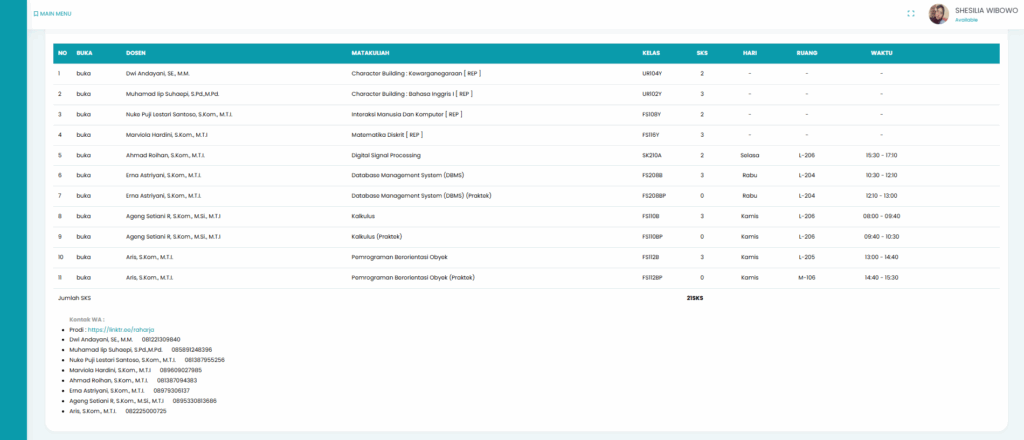
Task: Open the SHESILIA WIBOWO user name menu
Action: coord(987,9)
